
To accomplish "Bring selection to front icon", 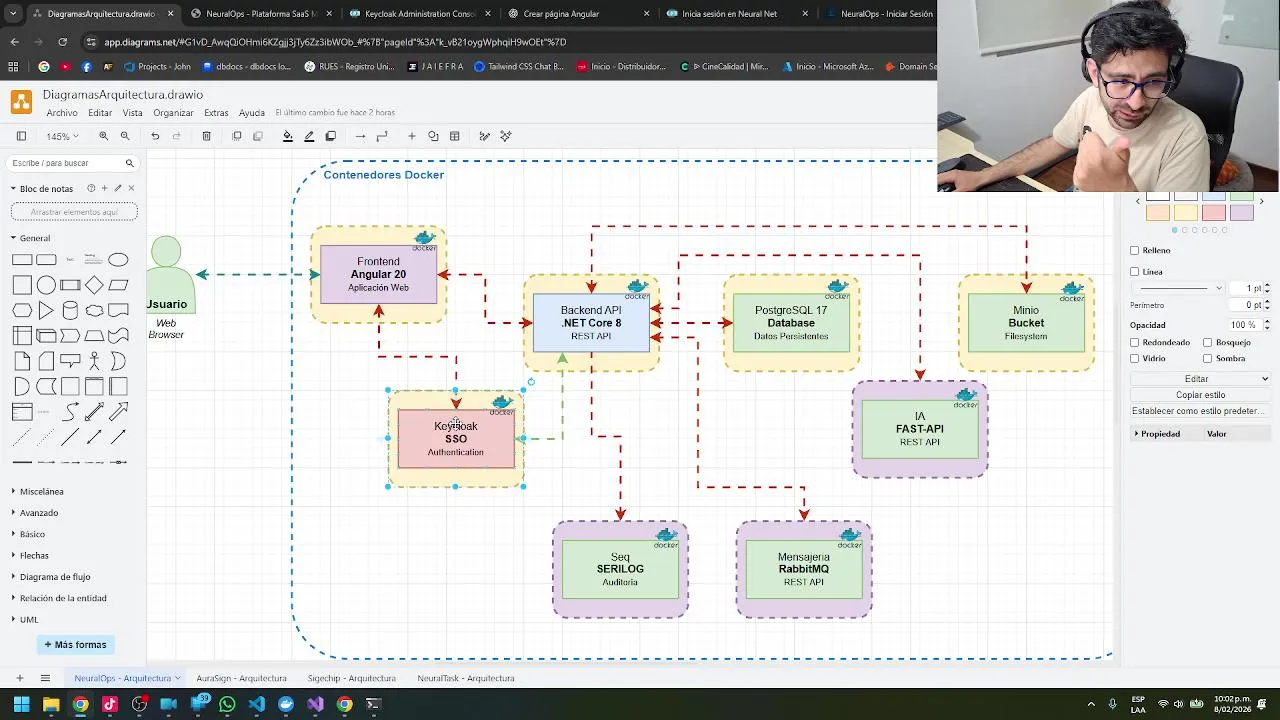I will coord(237,136).
